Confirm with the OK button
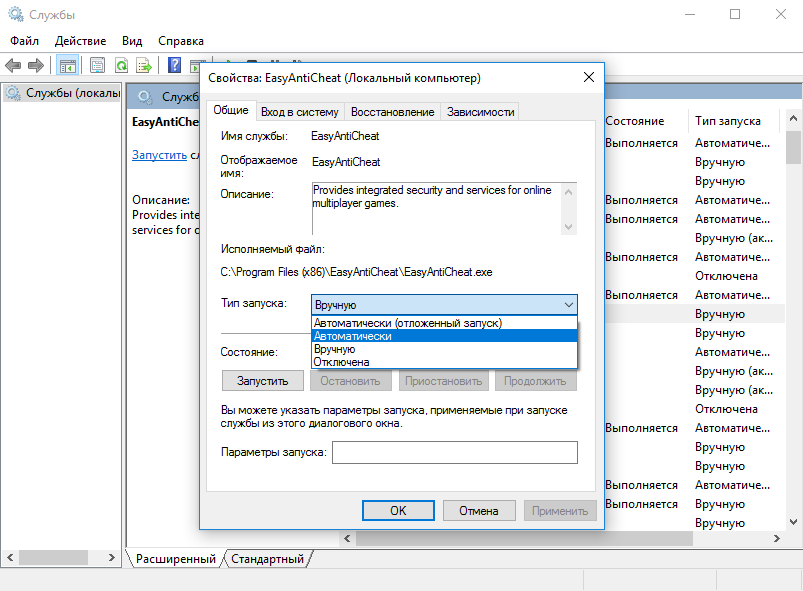This screenshot has width=803, height=591. click(x=398, y=511)
